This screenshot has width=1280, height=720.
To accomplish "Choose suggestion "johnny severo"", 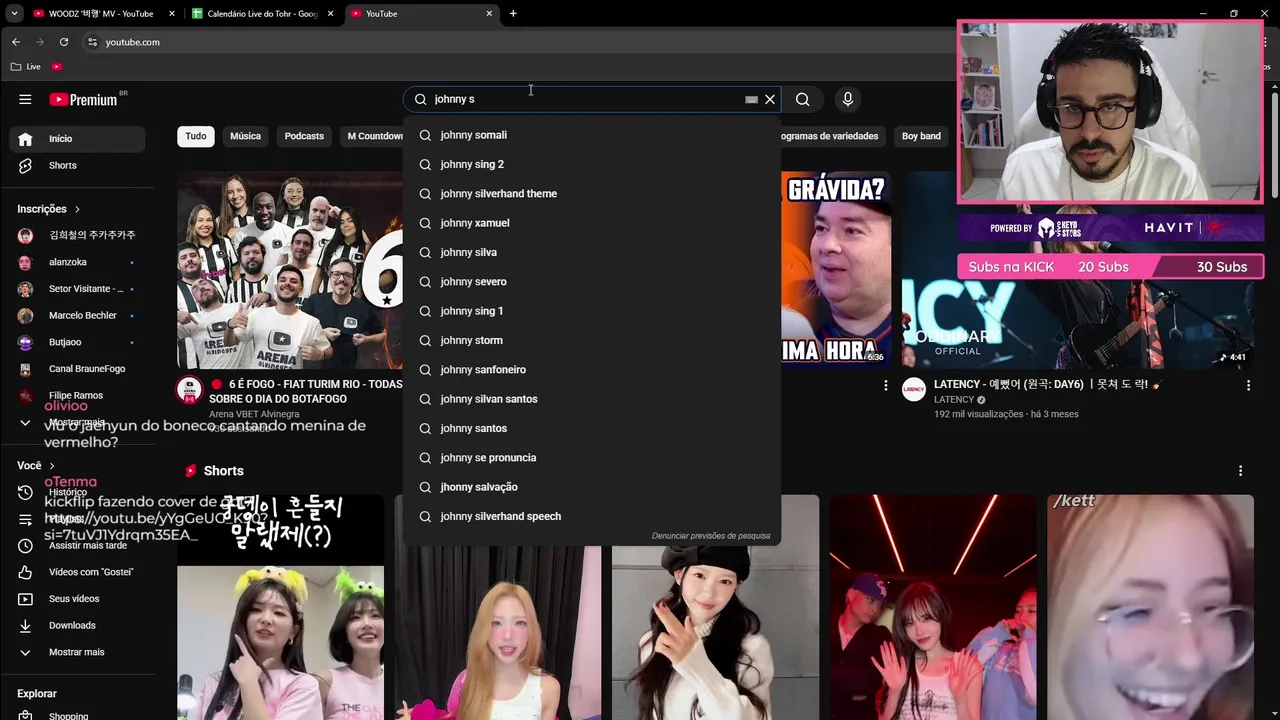I will tap(592, 282).
